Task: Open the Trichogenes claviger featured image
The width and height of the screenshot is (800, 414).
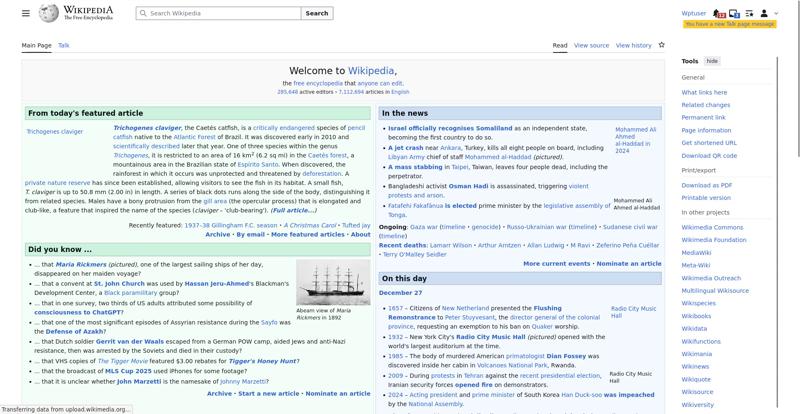Action: (x=55, y=132)
